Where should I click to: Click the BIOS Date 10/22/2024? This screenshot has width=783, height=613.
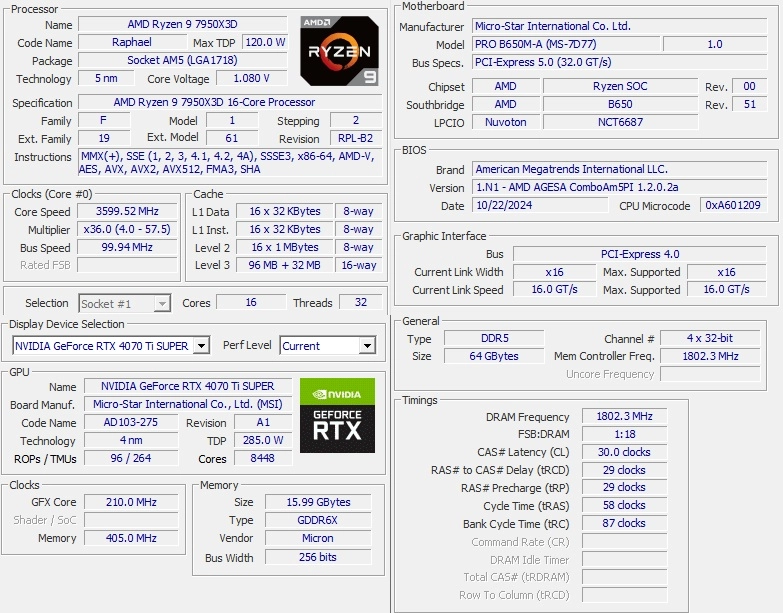pos(540,205)
